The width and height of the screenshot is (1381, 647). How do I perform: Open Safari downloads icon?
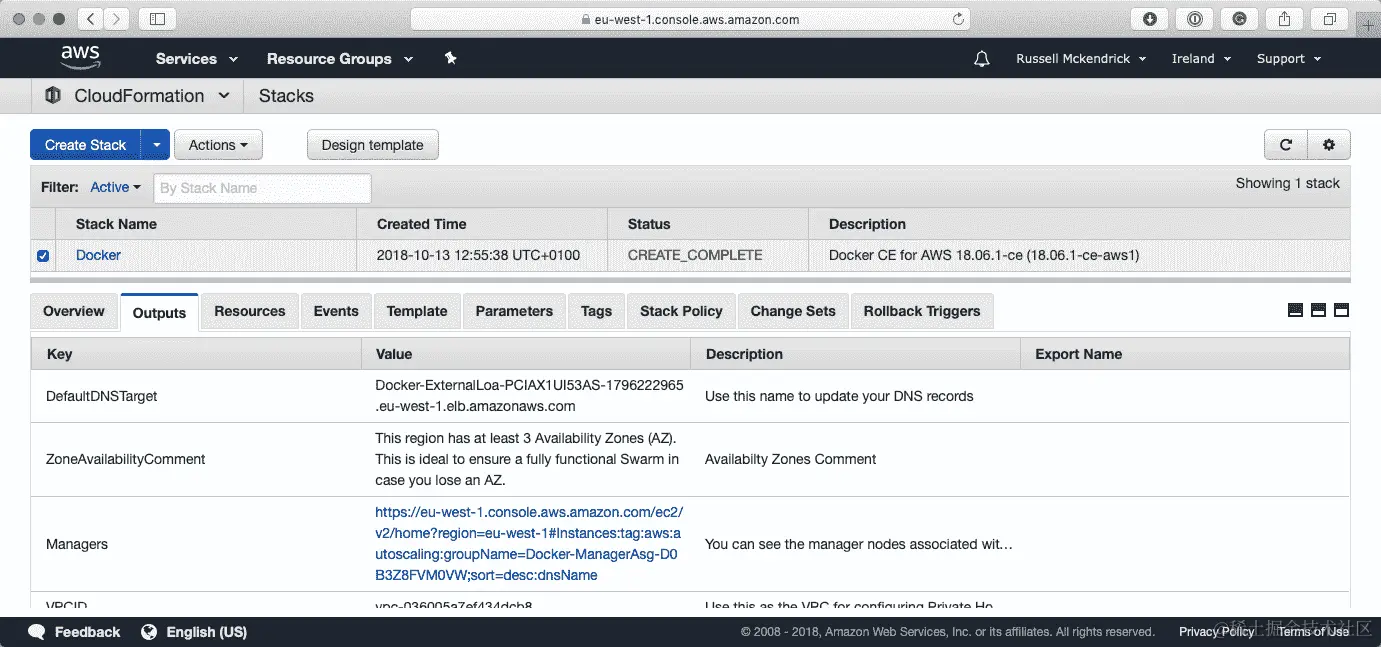1150,19
